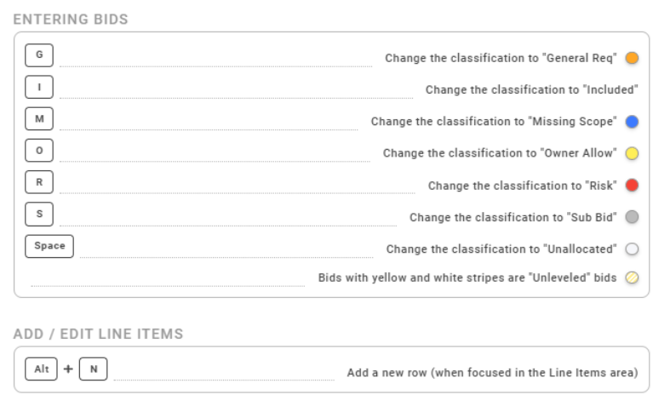Click the I key shortcut badge
670x412 pixels.
tap(39, 87)
